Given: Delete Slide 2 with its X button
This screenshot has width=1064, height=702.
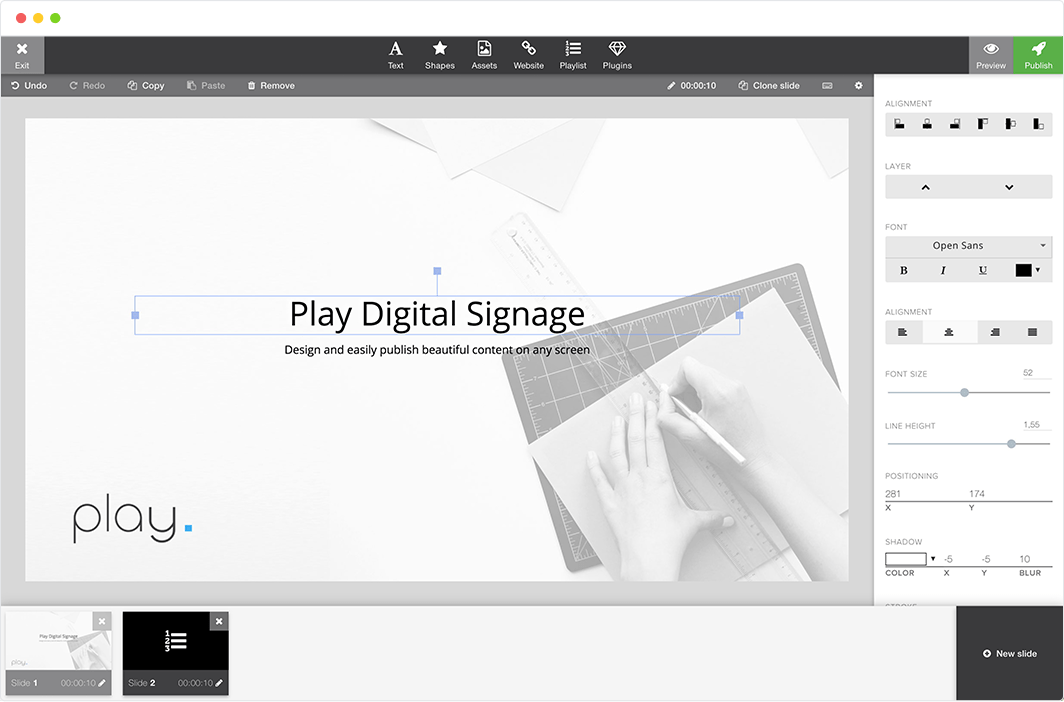Looking at the screenshot, I should tap(219, 621).
